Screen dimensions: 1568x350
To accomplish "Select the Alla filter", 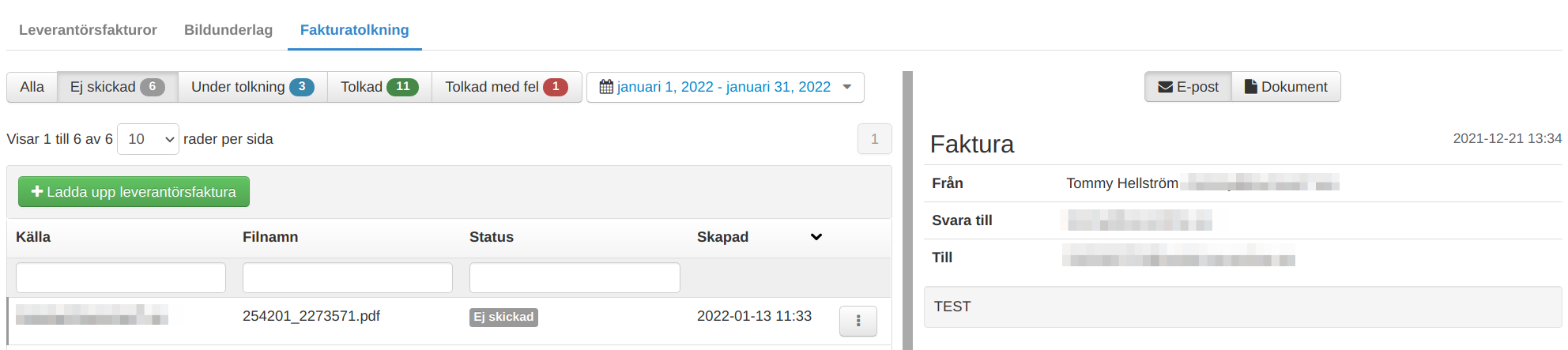I will (32, 87).
